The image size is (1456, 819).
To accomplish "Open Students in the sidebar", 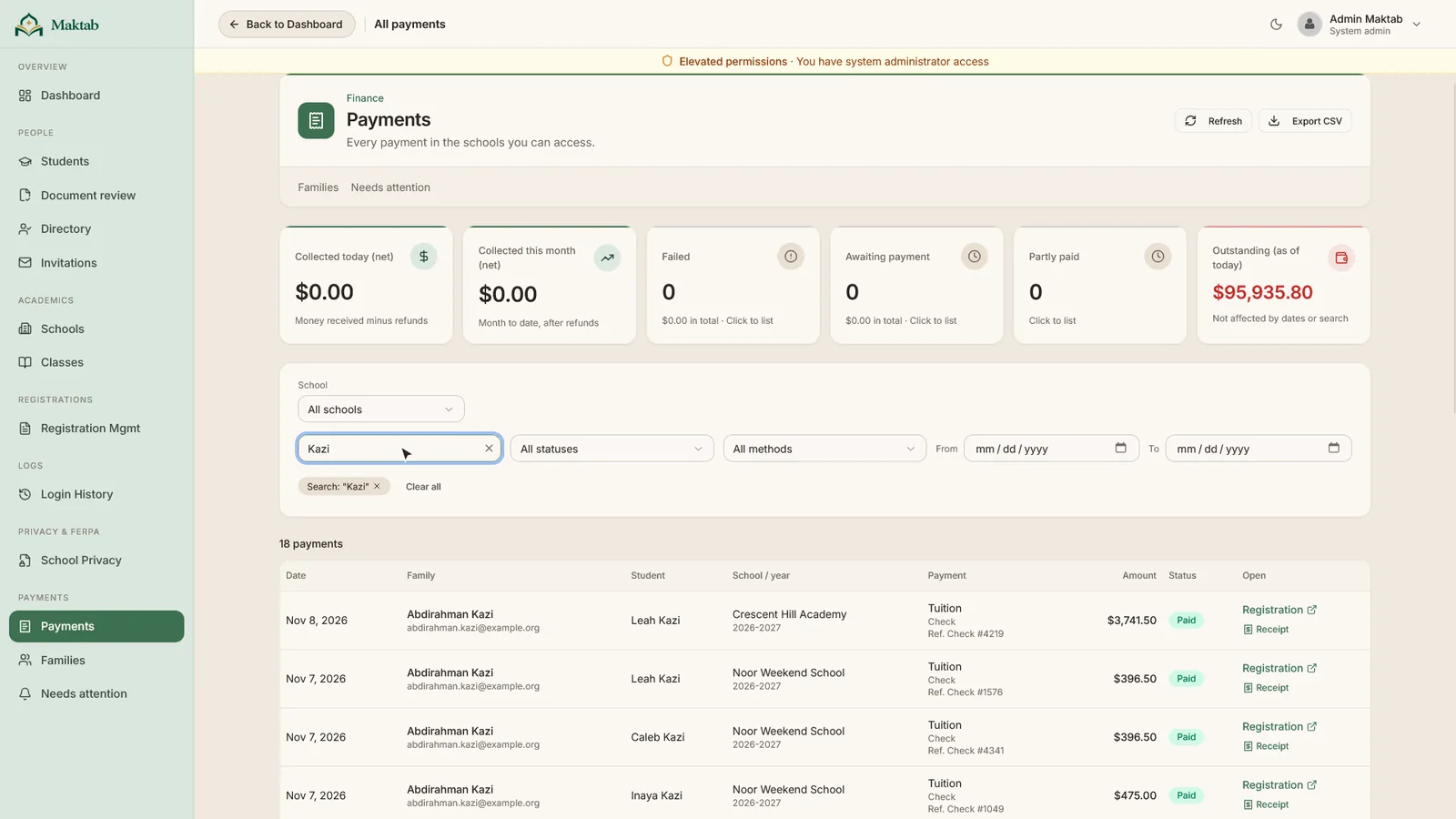I will 96,161.
